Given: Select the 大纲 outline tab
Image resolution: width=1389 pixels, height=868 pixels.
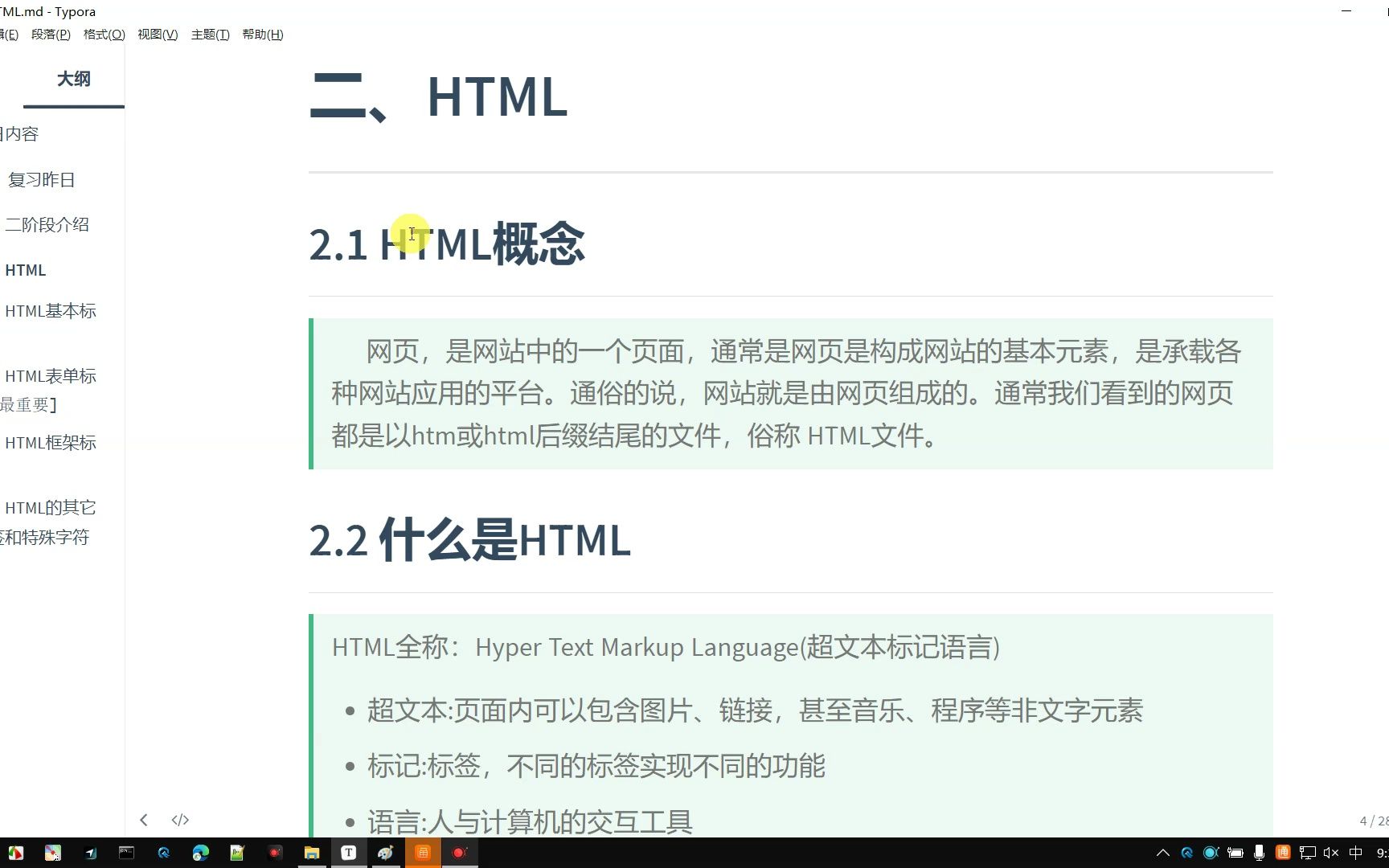Looking at the screenshot, I should [x=74, y=79].
